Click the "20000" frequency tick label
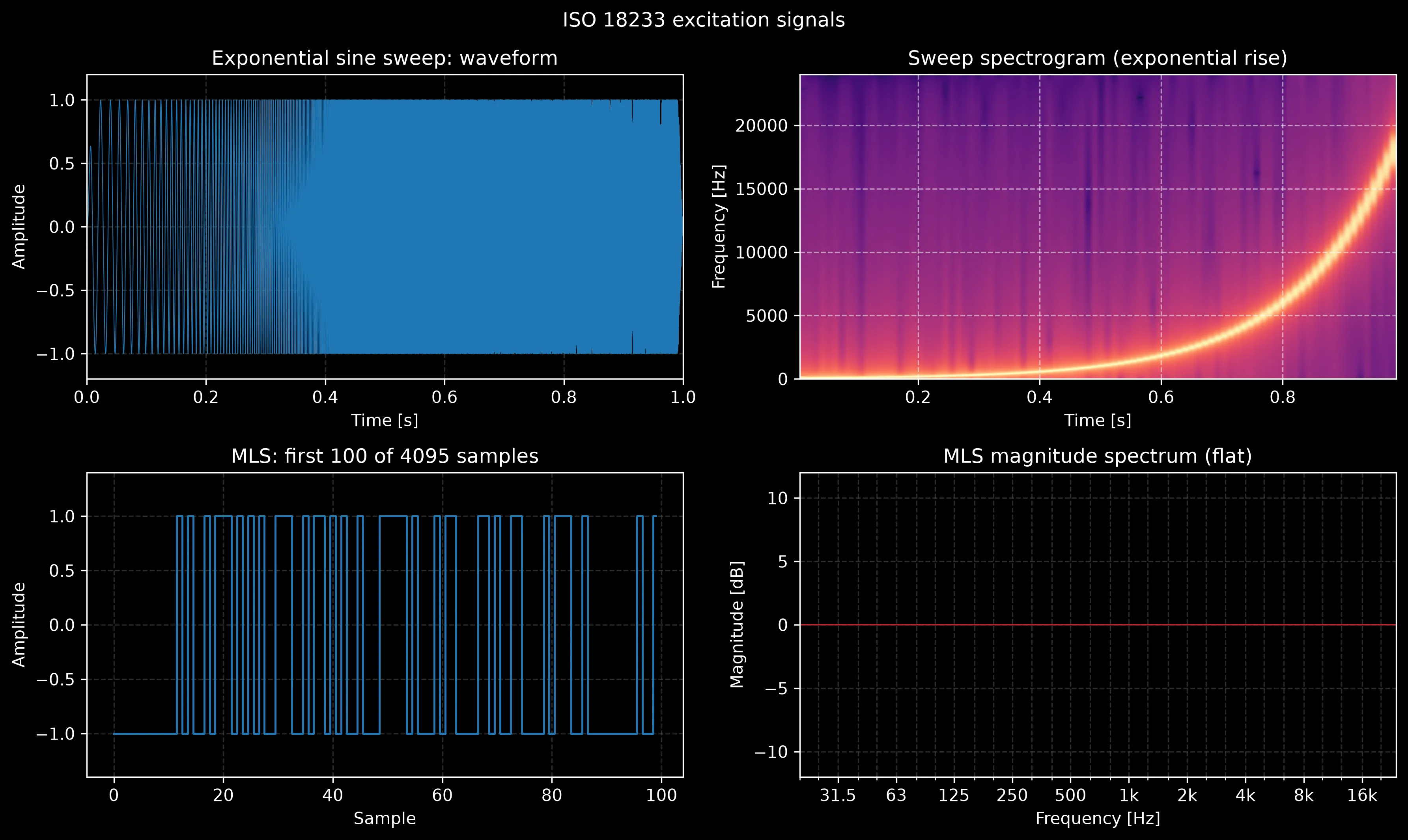This screenshot has width=1408, height=840. 762,126
